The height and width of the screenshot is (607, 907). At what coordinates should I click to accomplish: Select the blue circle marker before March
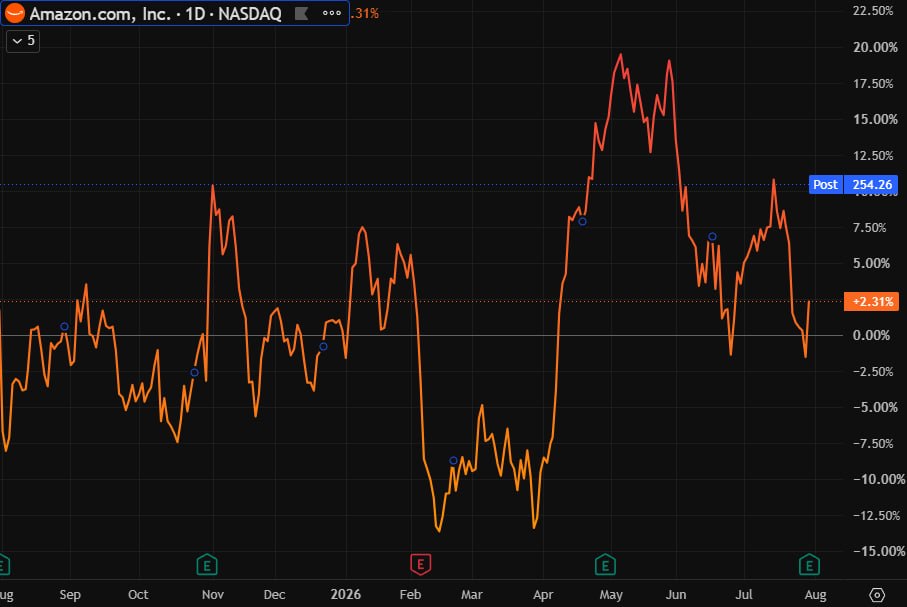coord(454,461)
